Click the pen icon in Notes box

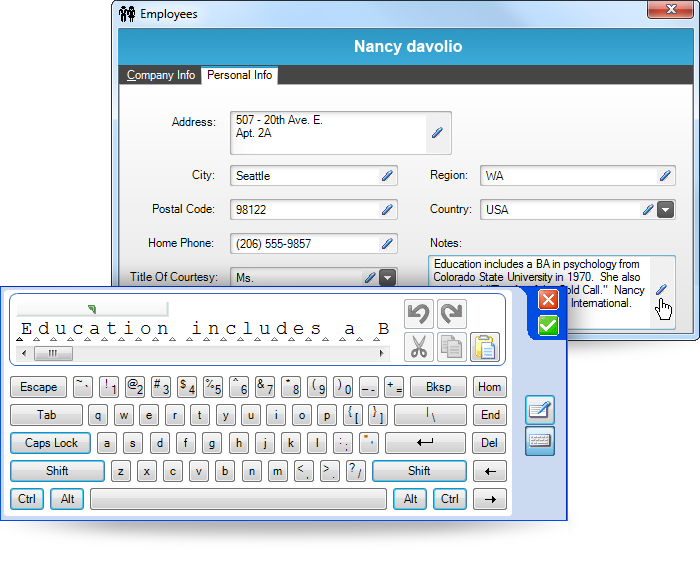point(662,290)
